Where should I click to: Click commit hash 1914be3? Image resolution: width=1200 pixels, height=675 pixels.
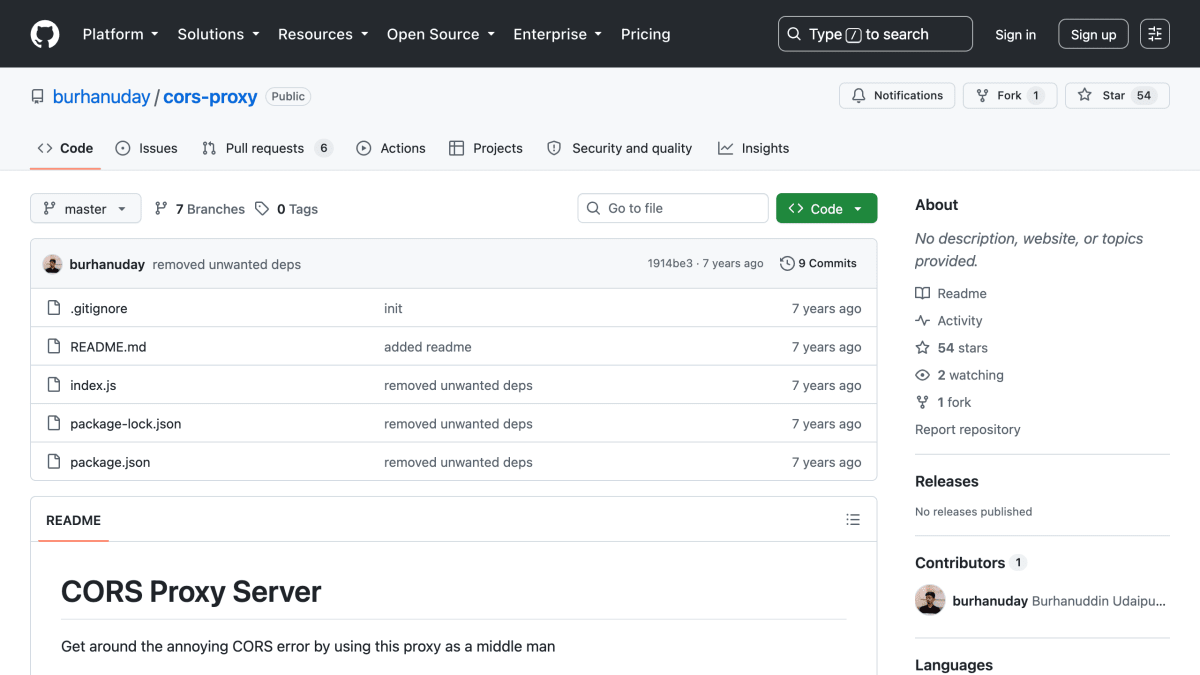point(670,264)
